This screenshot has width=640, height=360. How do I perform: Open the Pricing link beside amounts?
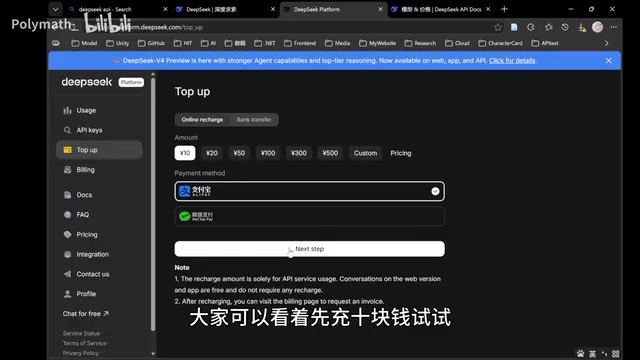(400, 153)
